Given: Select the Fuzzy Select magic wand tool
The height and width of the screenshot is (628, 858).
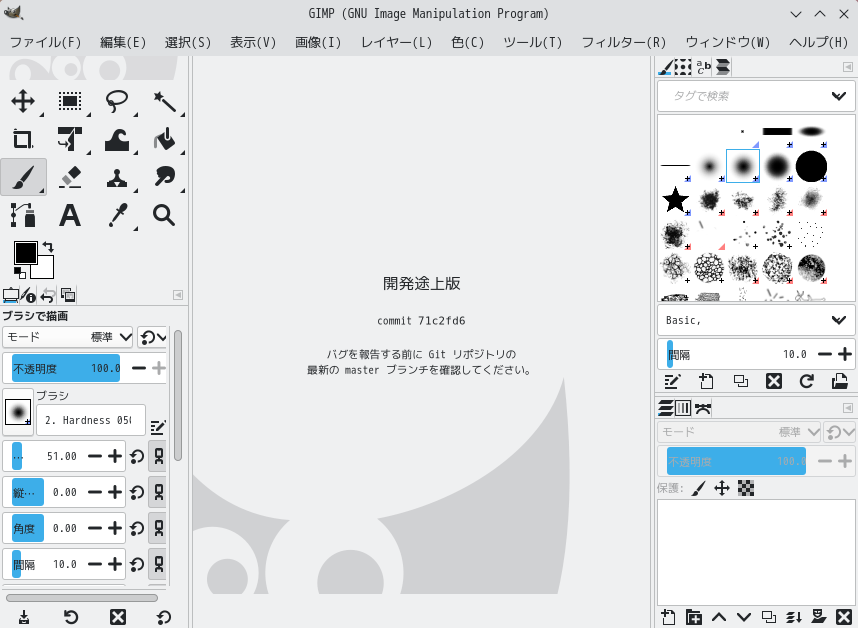Looking at the screenshot, I should click(x=164, y=102).
